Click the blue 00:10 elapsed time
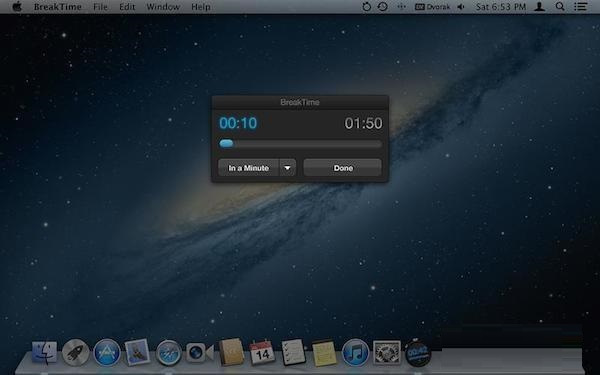This screenshot has width=600, height=375. point(238,123)
